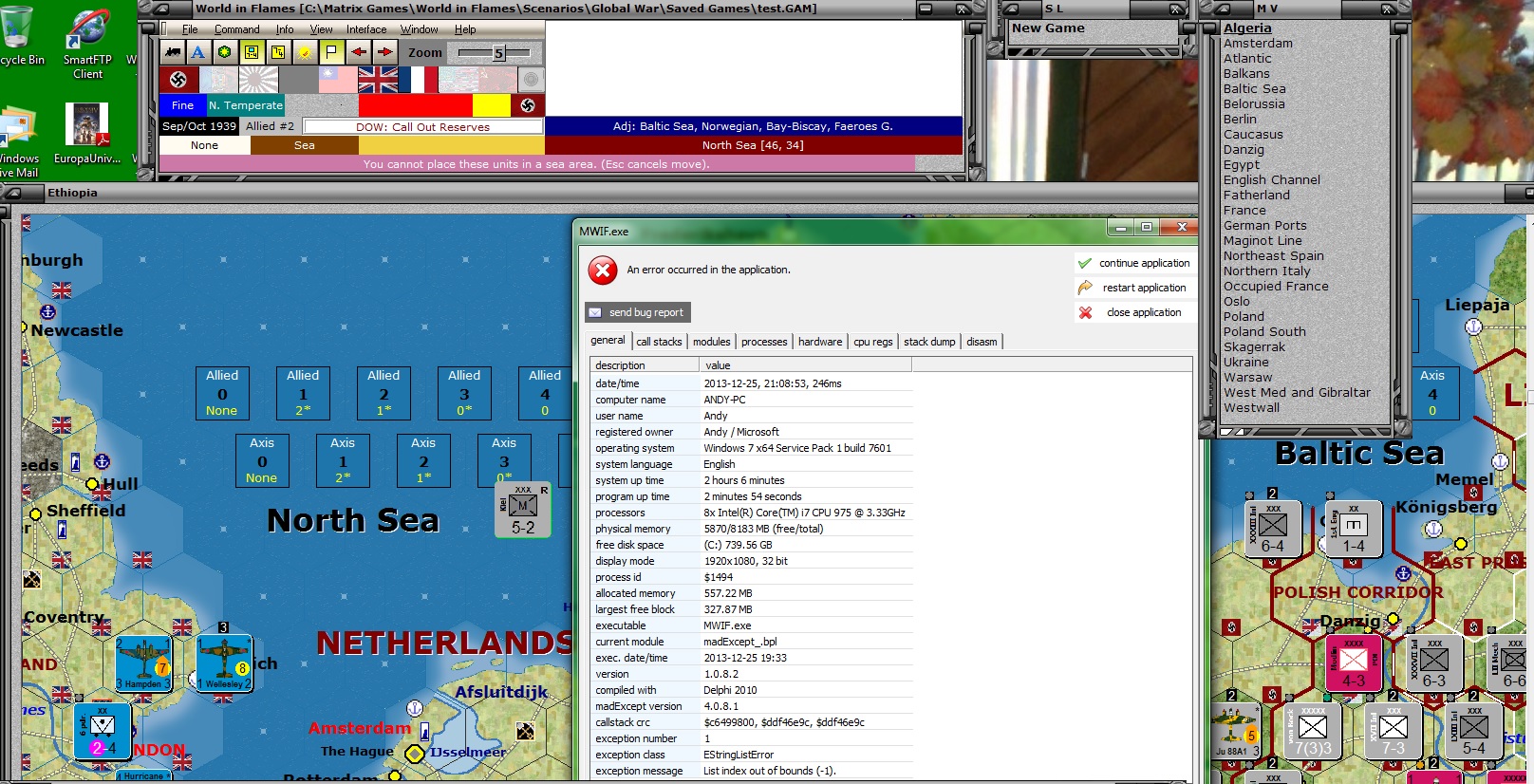Image resolution: width=1534 pixels, height=784 pixels.
Task: Open the Info menu
Action: [285, 29]
